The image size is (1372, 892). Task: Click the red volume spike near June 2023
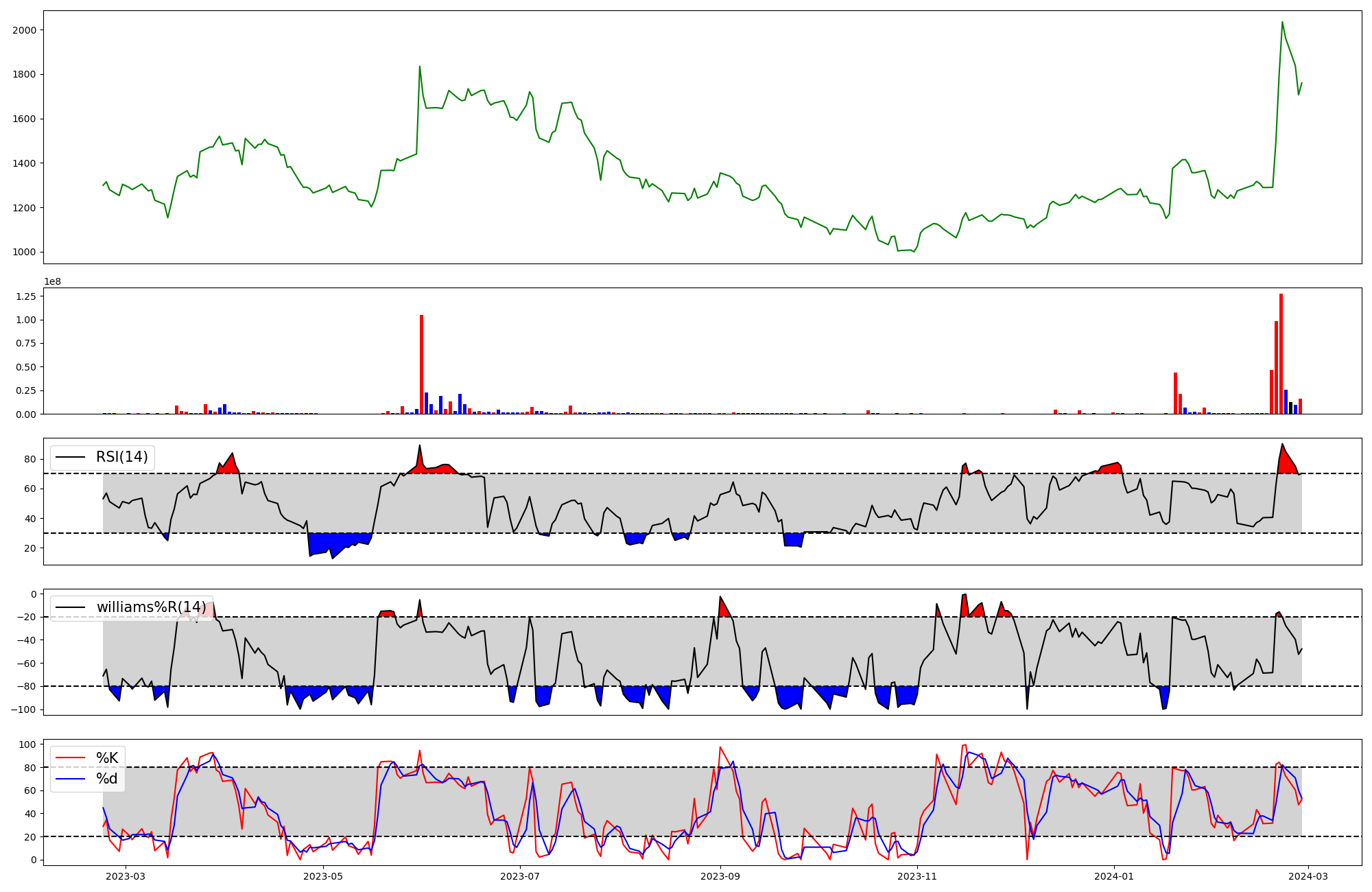coord(421,364)
